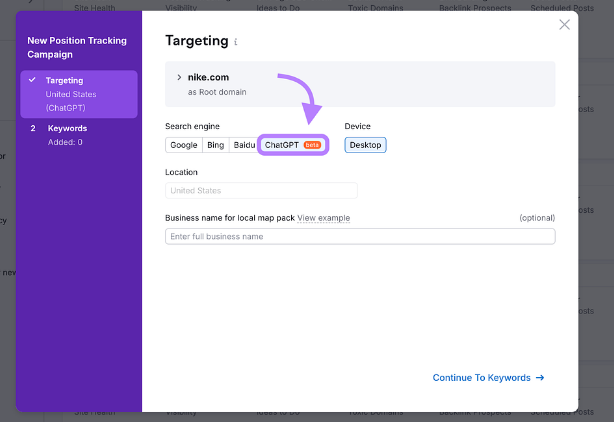Continue To Keywords
Screen dimensions: 614x422
tap(488, 378)
